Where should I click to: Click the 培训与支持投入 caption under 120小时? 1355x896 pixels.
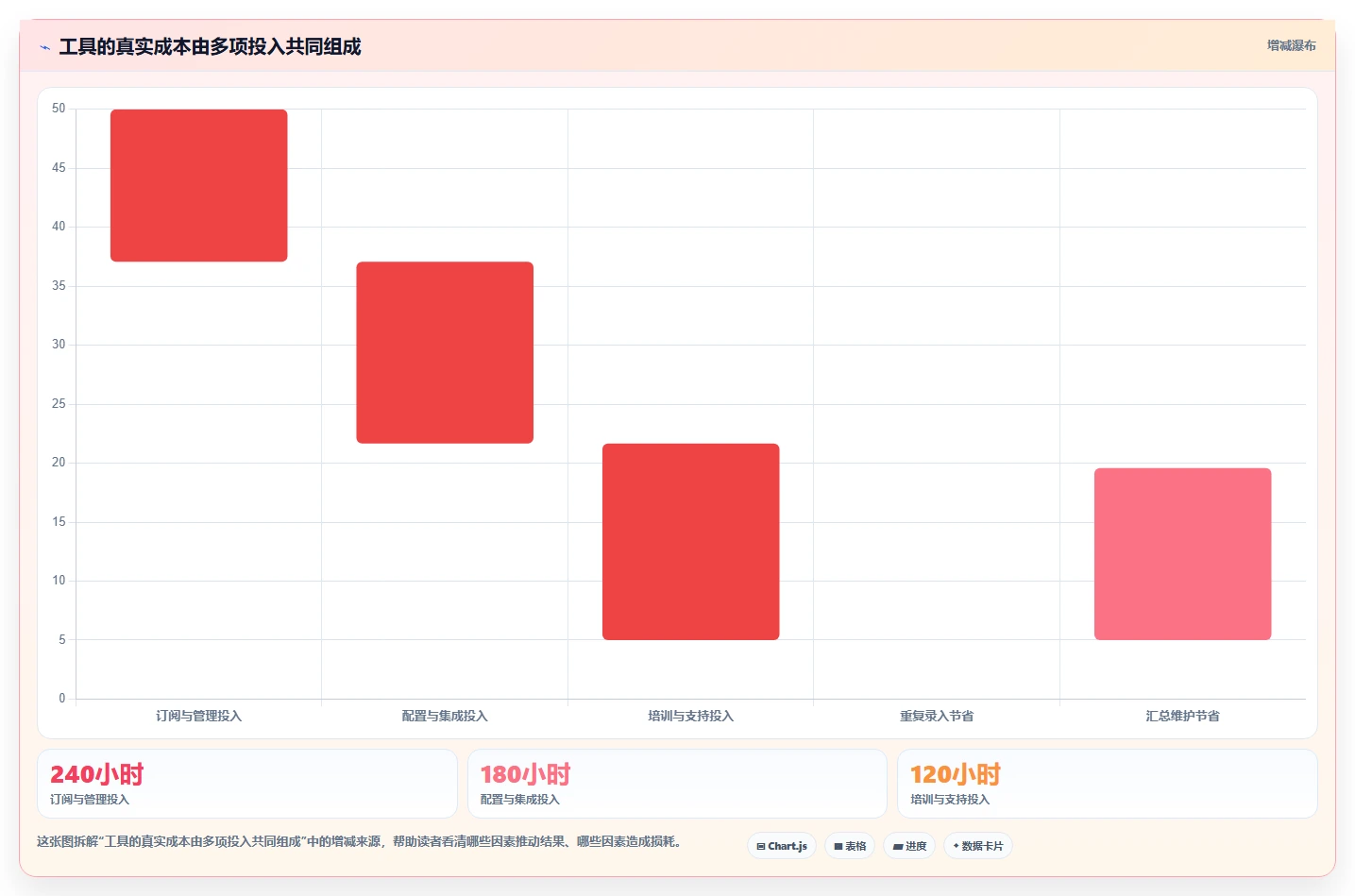(x=950, y=800)
